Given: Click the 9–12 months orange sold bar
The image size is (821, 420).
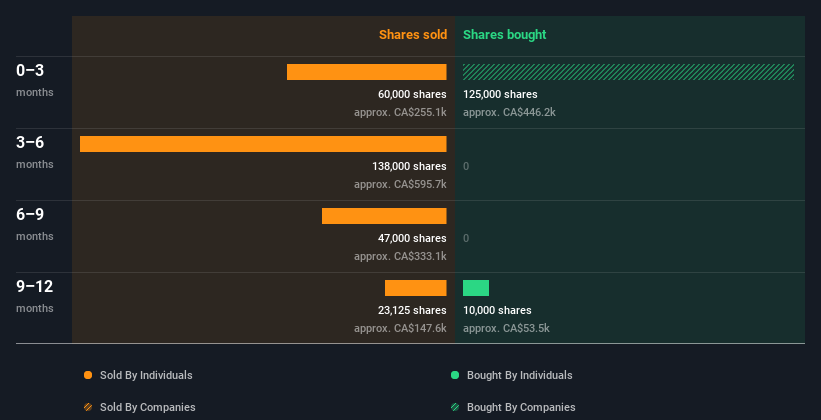Looking at the screenshot, I should (415, 288).
